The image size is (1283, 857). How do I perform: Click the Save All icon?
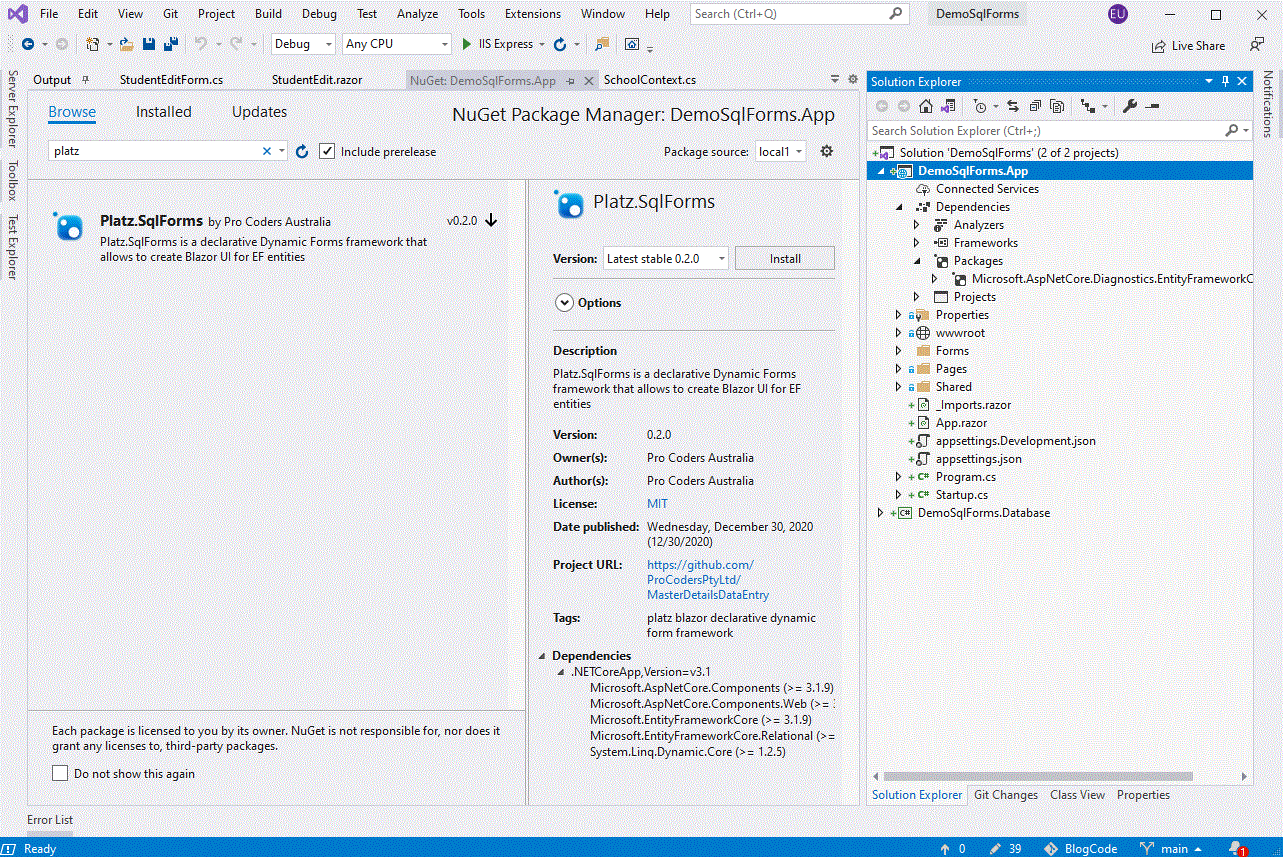(171, 44)
